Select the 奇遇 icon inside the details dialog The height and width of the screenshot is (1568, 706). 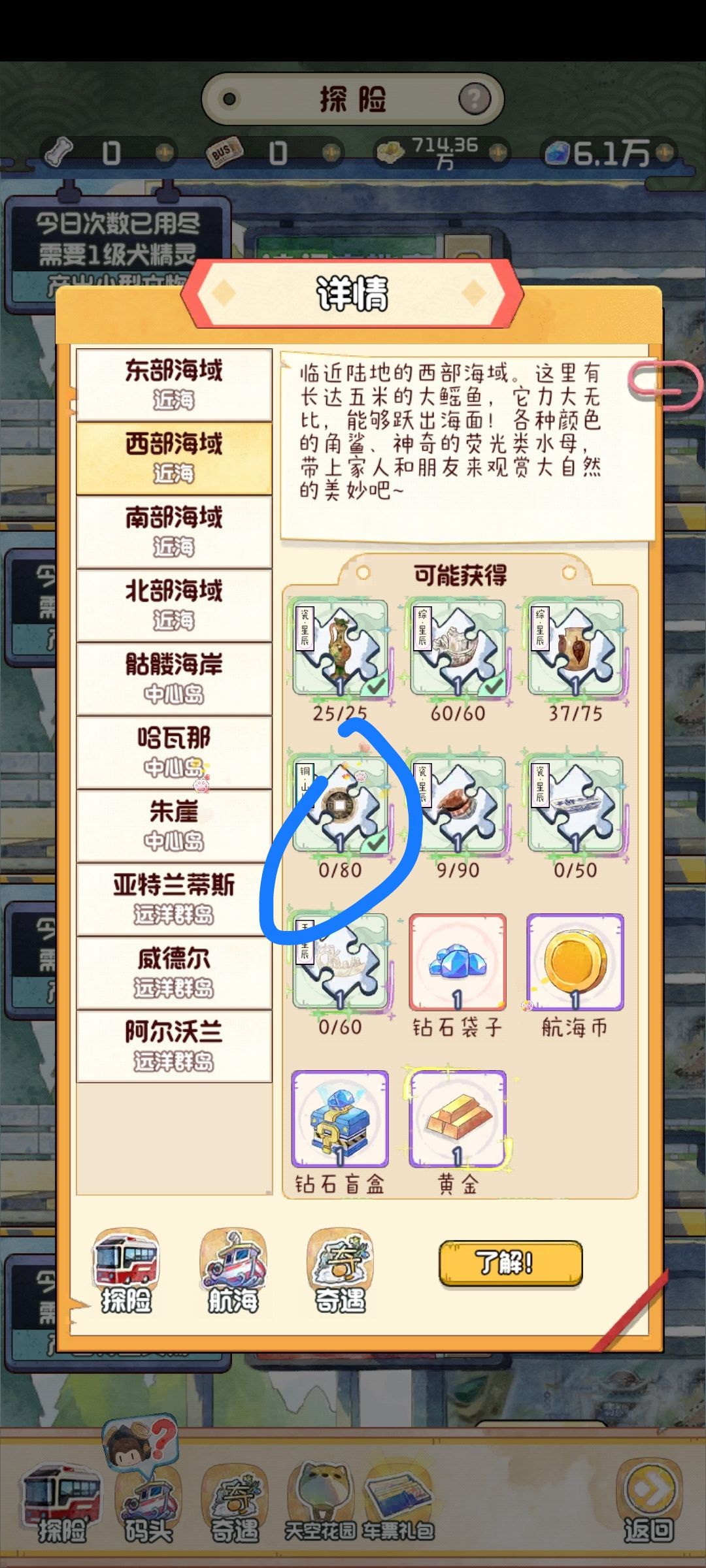(x=341, y=1271)
